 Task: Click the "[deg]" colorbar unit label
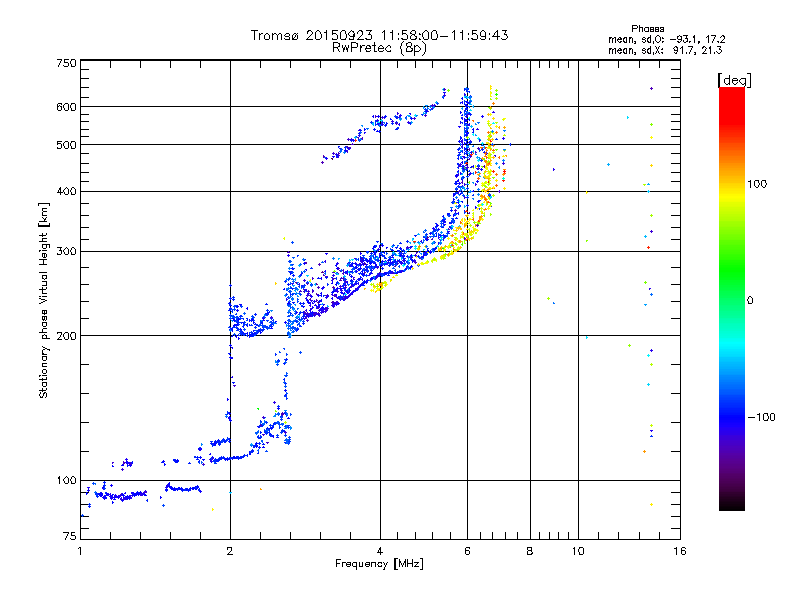[734, 80]
